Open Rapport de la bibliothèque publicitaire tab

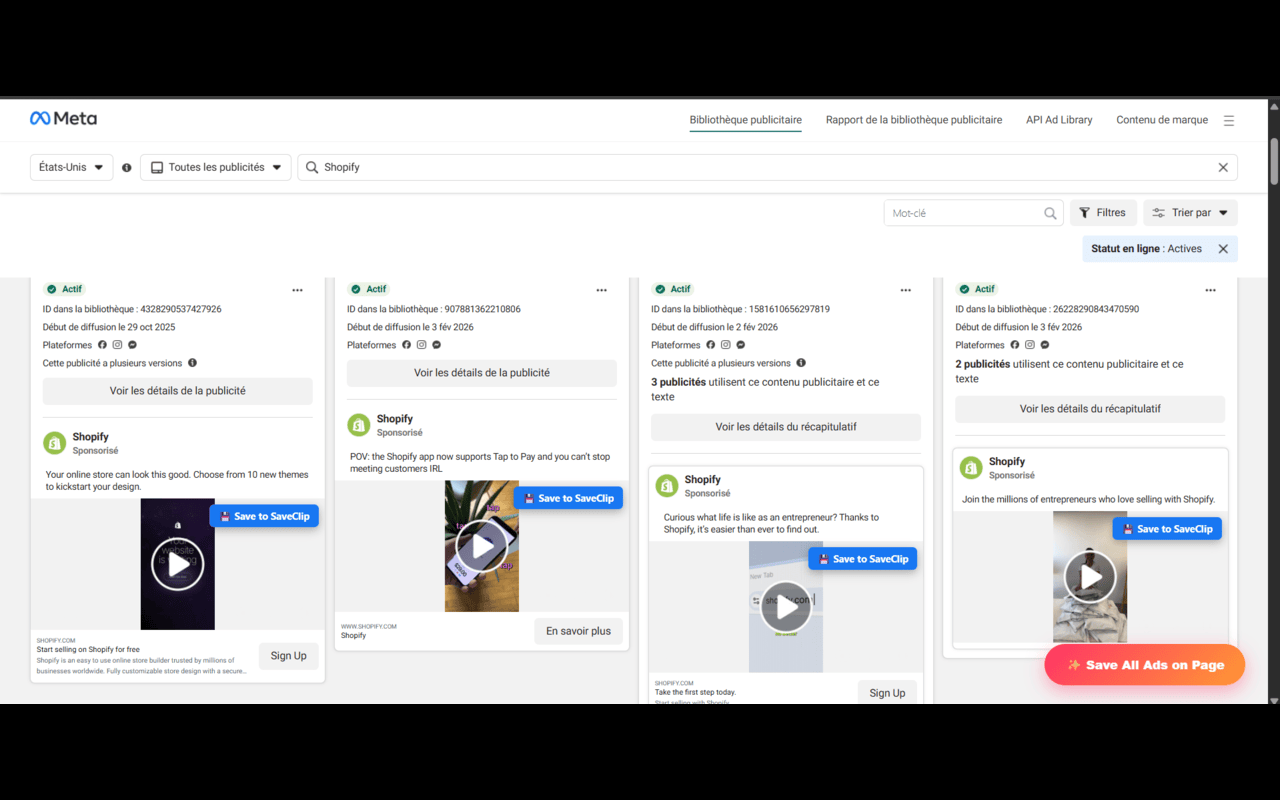[914, 120]
